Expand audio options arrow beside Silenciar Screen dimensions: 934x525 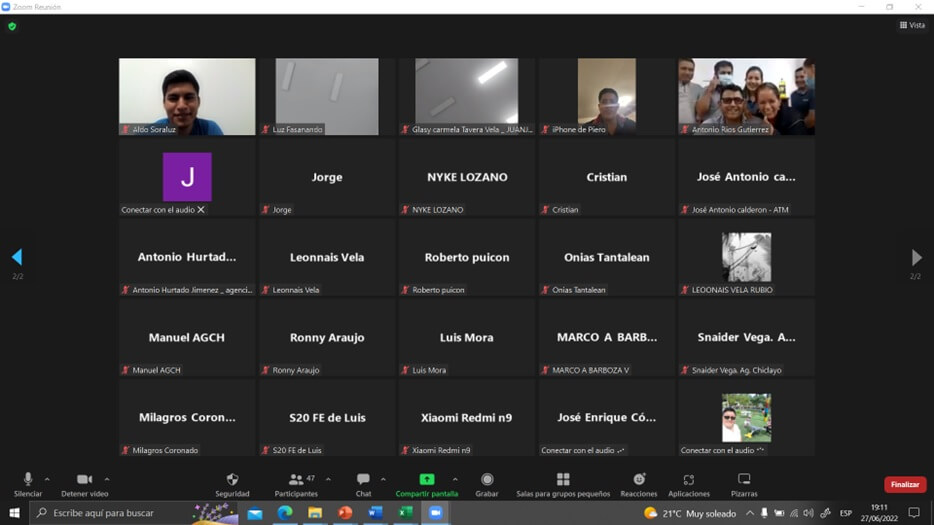pyautogui.click(x=47, y=479)
